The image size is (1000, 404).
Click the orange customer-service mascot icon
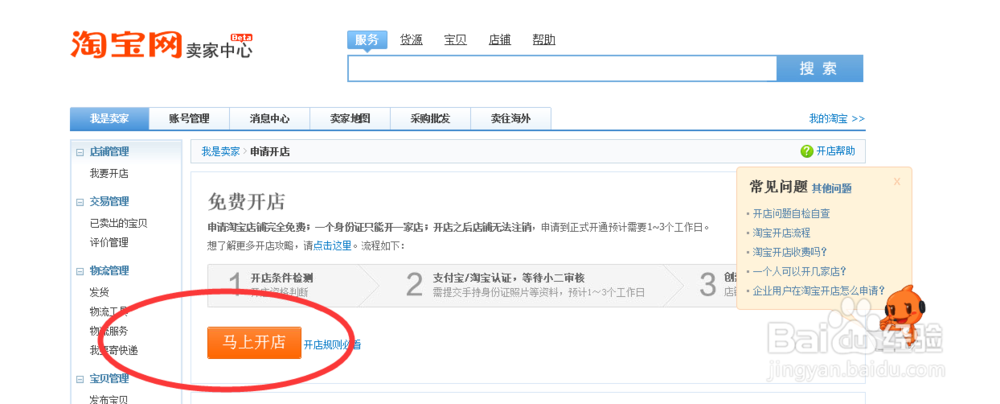pos(902,317)
